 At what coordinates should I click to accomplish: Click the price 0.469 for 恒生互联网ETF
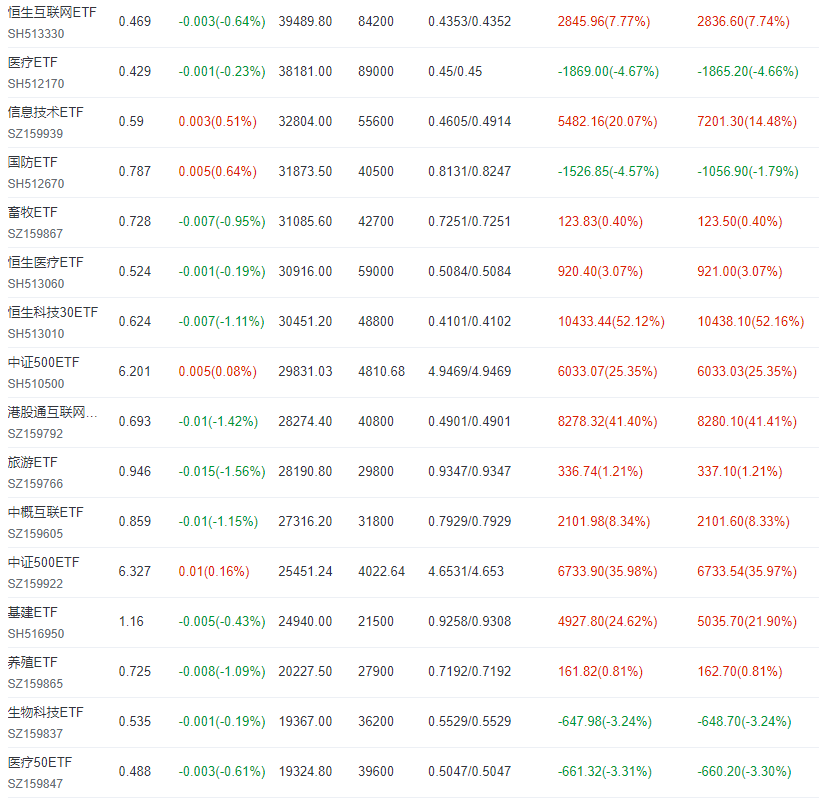pyautogui.click(x=135, y=21)
